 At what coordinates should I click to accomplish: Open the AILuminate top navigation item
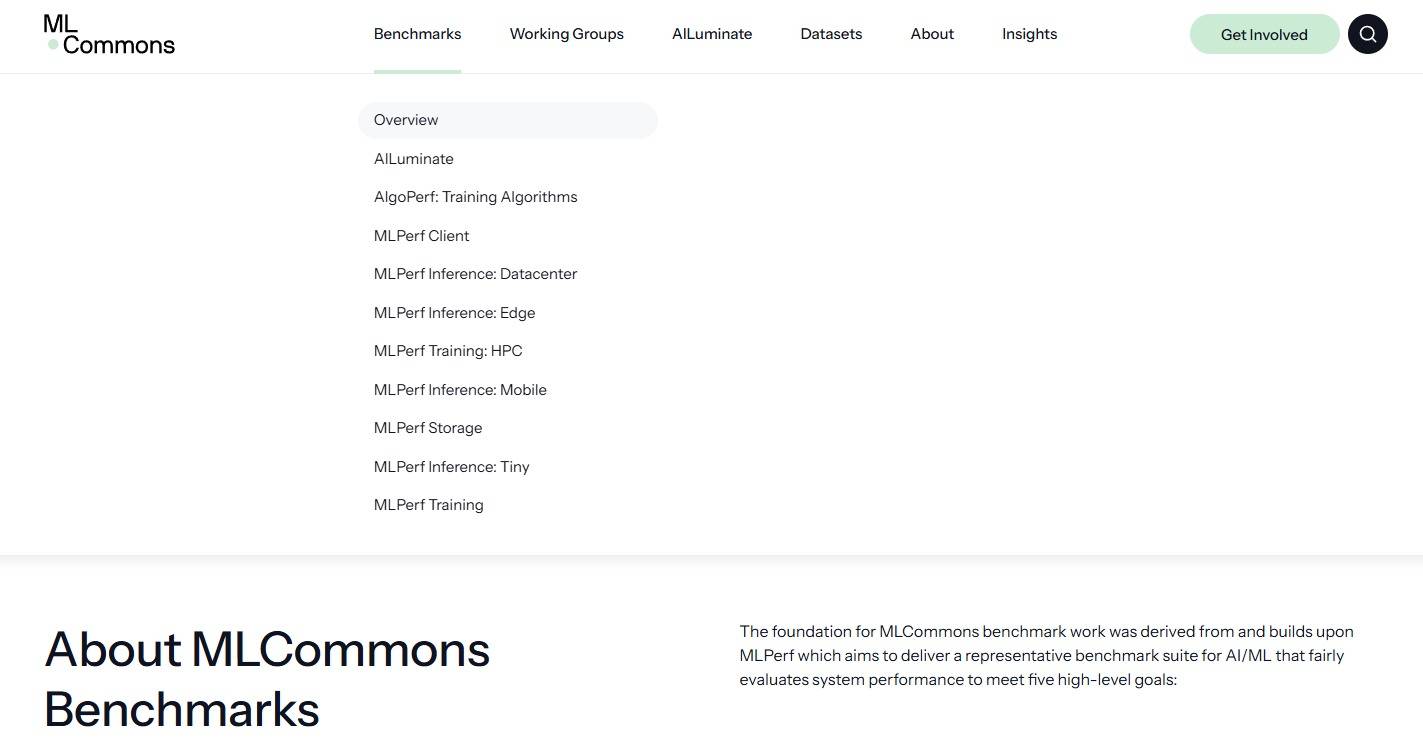[712, 34]
